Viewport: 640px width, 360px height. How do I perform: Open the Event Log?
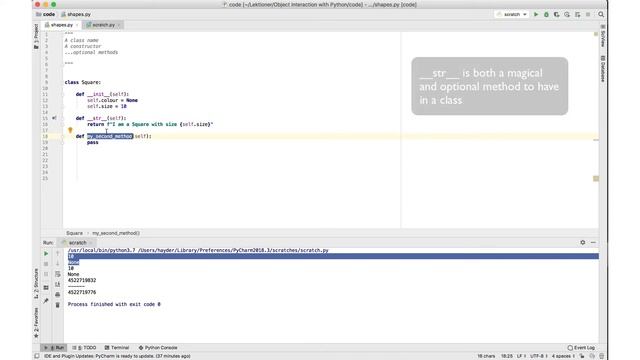coord(581,348)
